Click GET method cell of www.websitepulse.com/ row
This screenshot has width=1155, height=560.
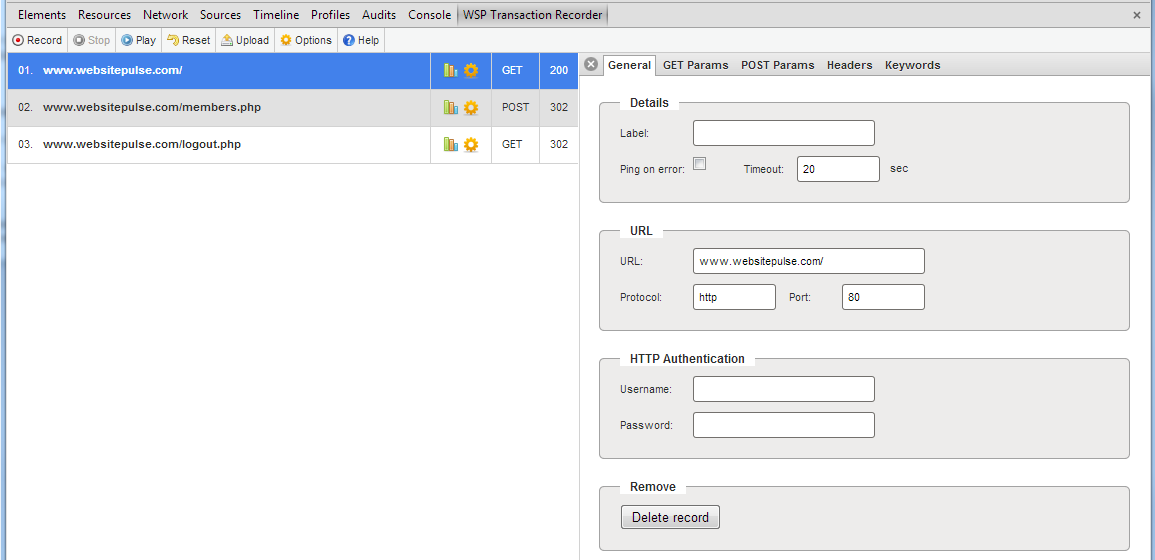coord(516,71)
